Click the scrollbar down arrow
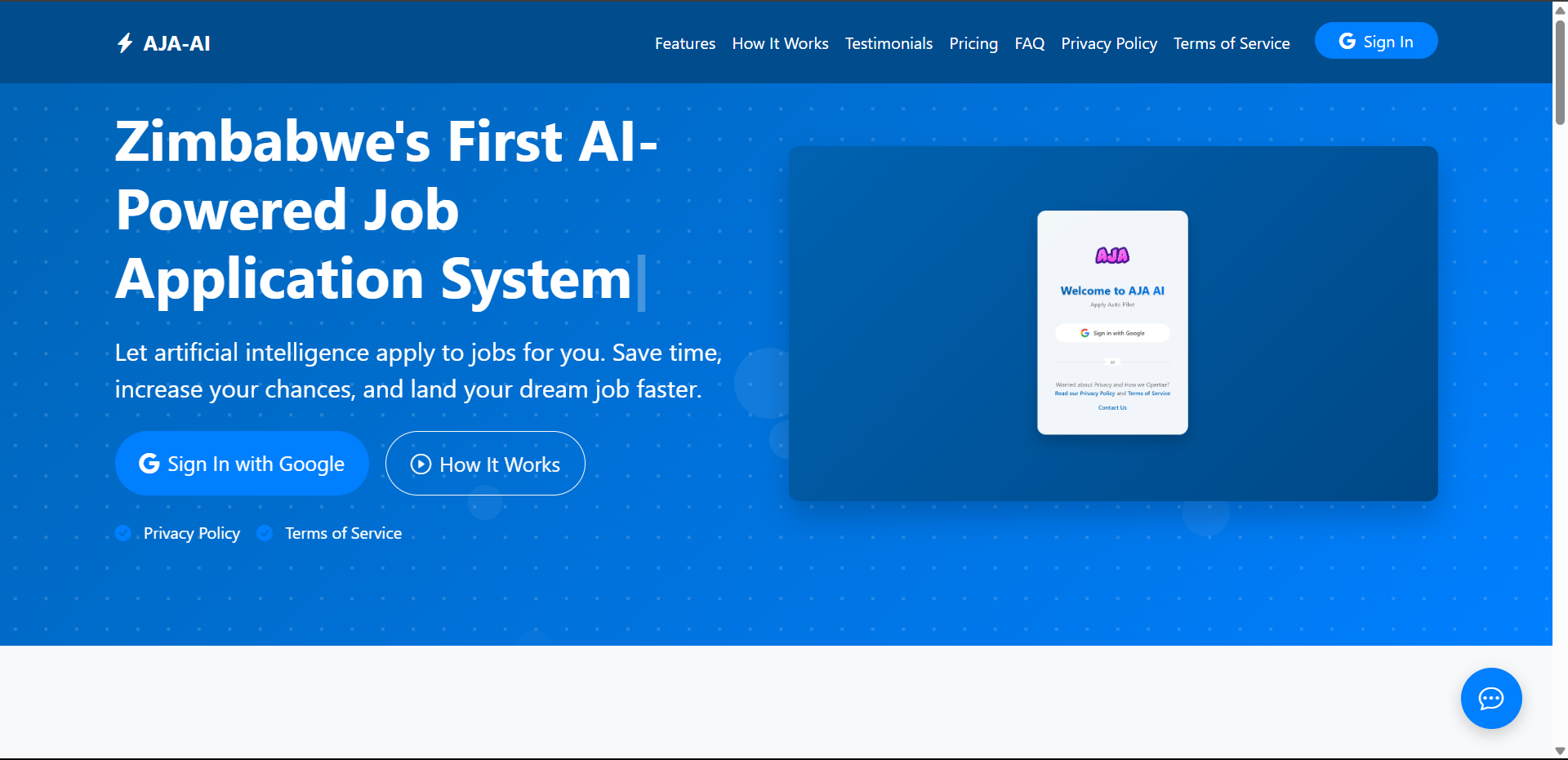Viewport: 1568px width, 760px height. point(1558,752)
